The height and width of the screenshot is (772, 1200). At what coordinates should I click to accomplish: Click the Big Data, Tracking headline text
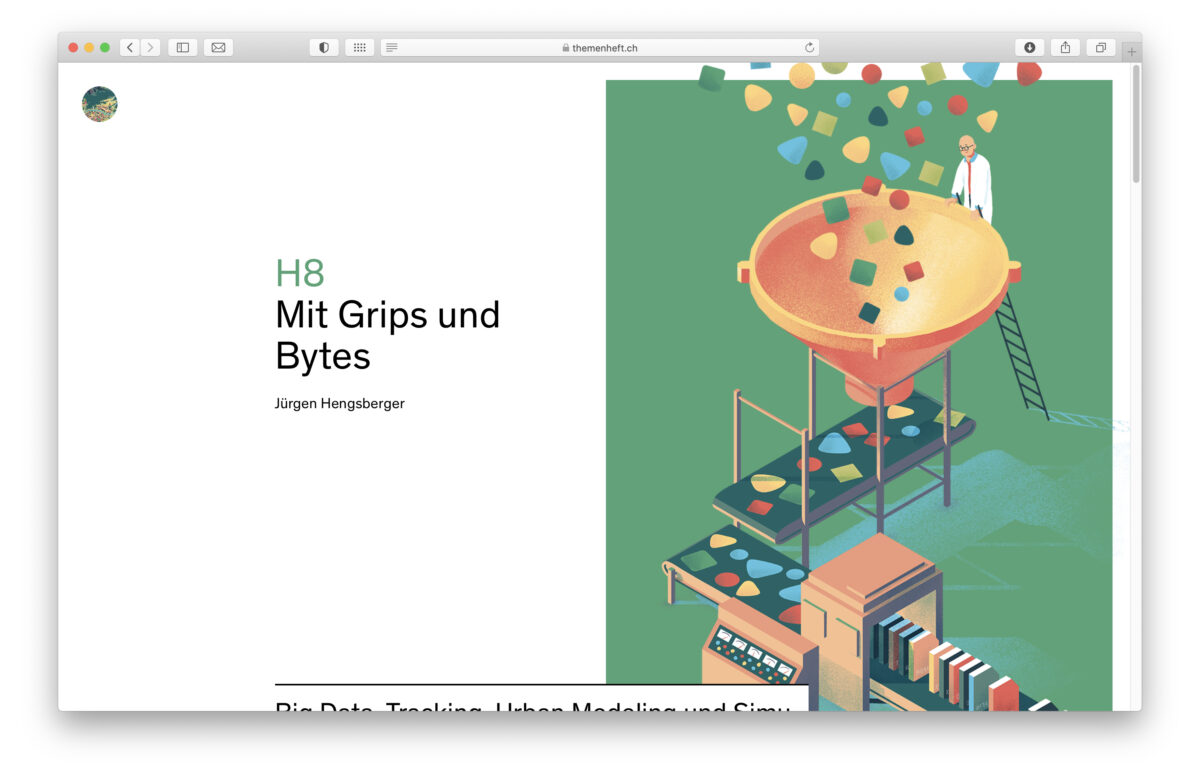coord(532,706)
